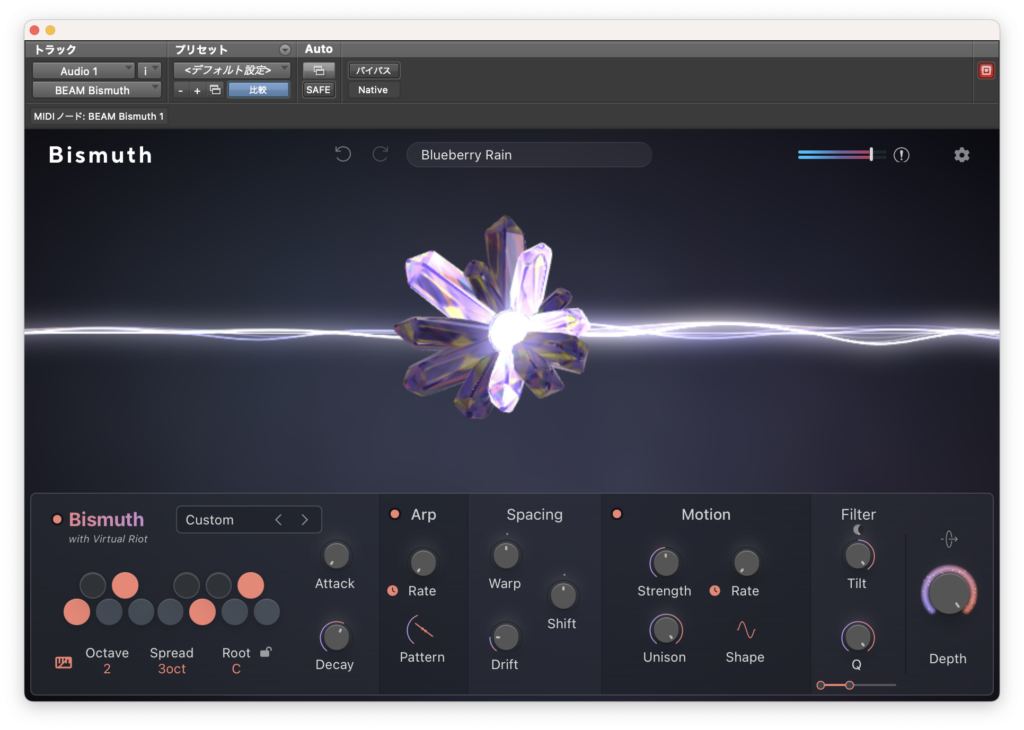Click the moon icon under Filter

click(x=857, y=530)
